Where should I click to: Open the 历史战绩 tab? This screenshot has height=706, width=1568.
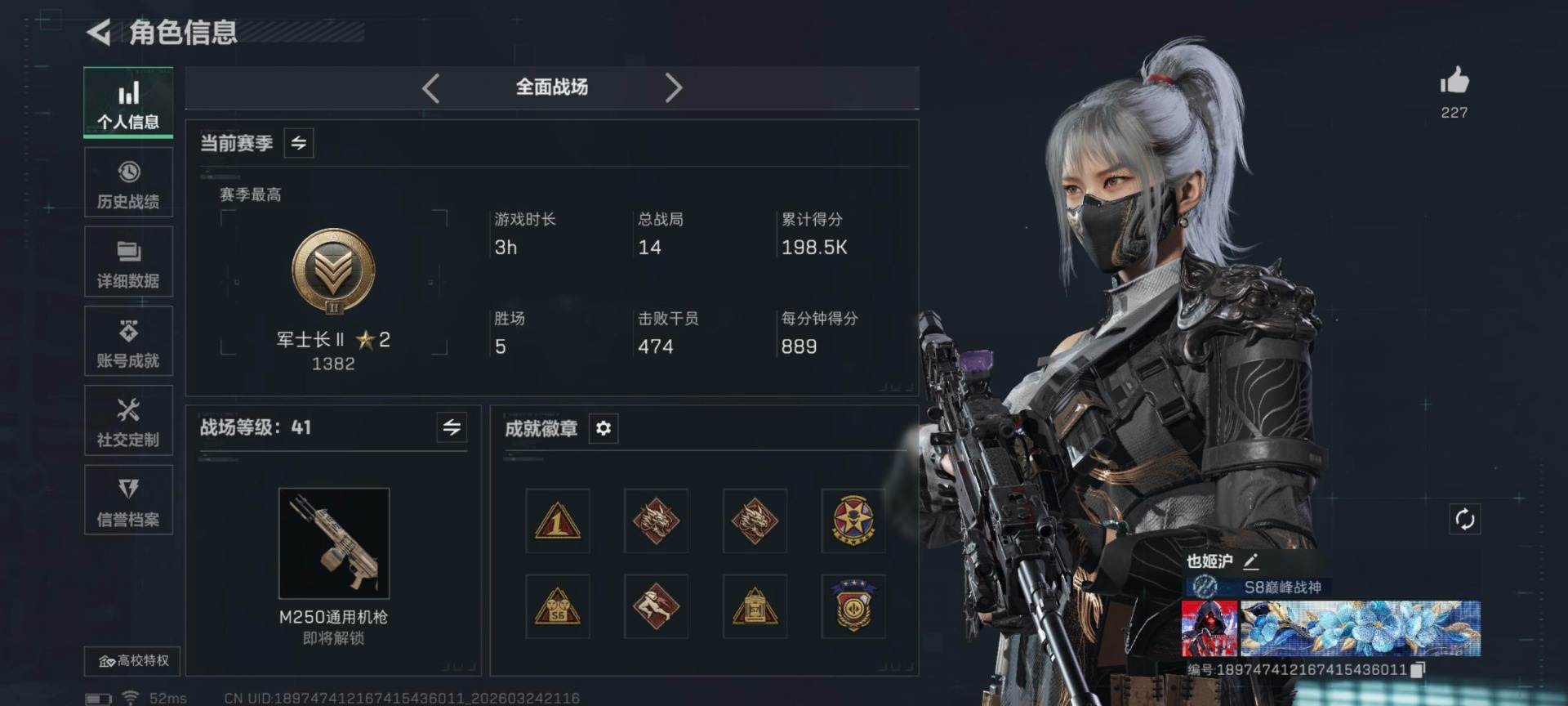(128, 182)
